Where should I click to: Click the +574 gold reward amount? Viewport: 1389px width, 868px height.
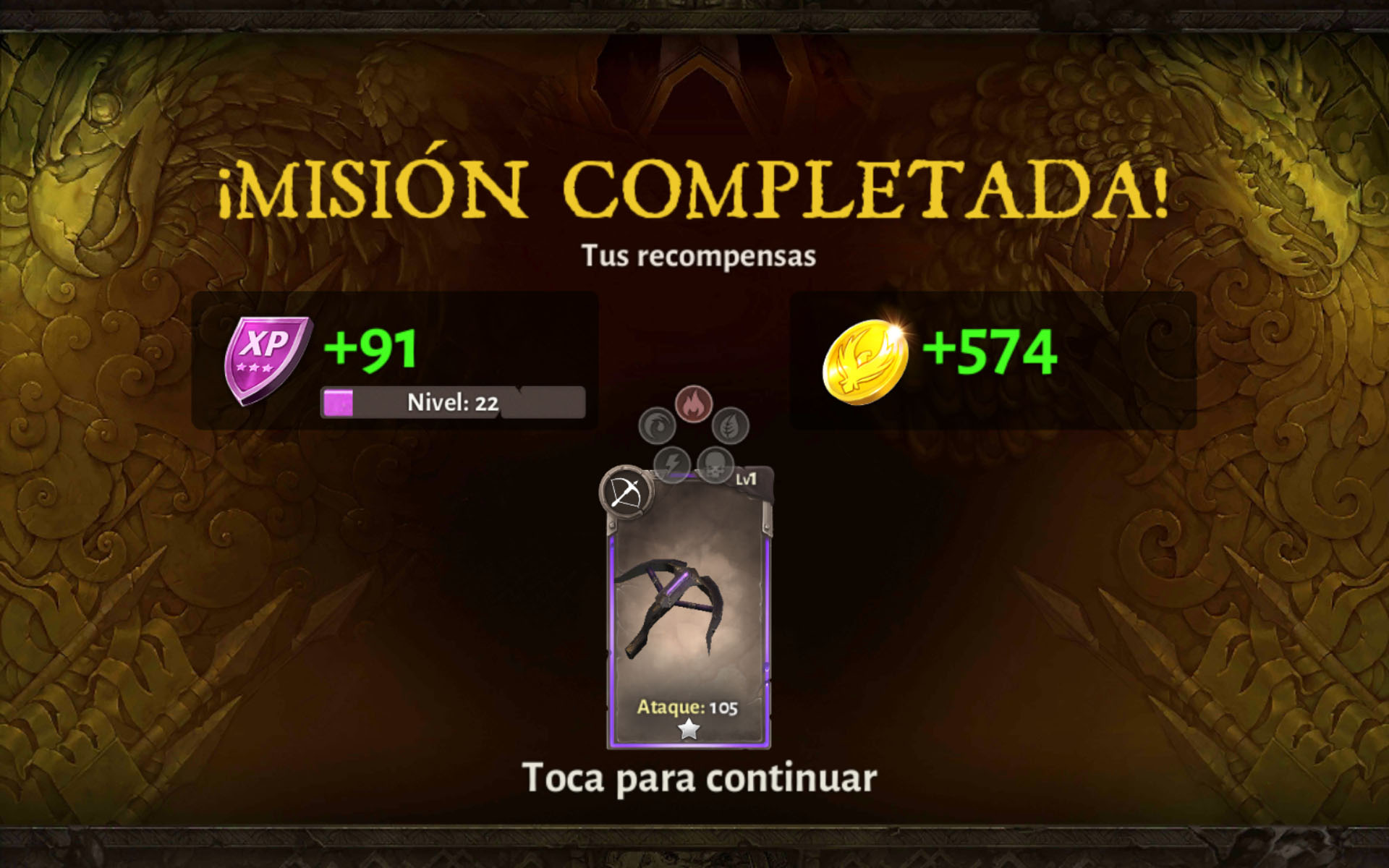click(990, 352)
